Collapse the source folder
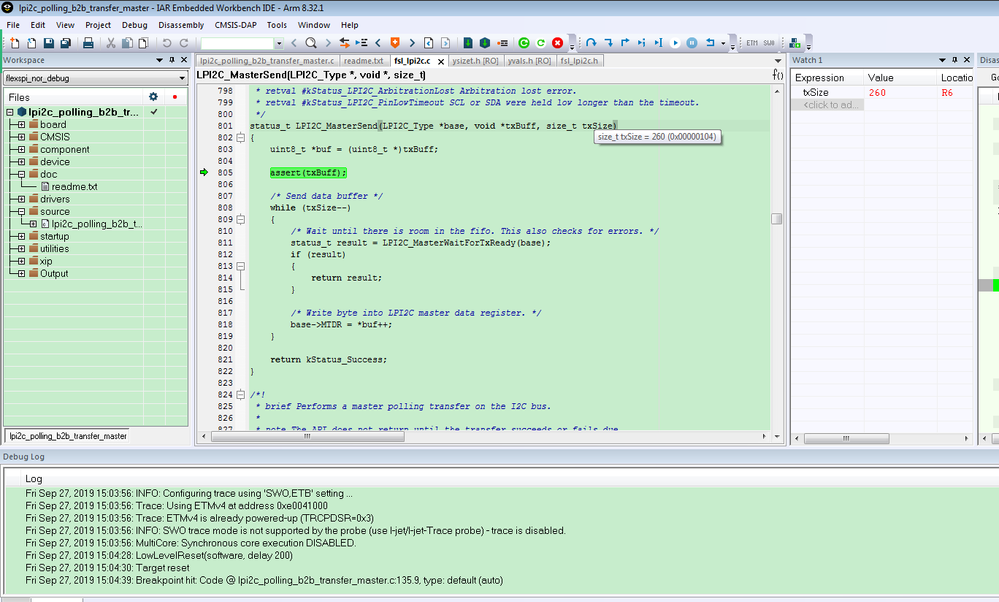This screenshot has height=602, width=999. tap(21, 211)
